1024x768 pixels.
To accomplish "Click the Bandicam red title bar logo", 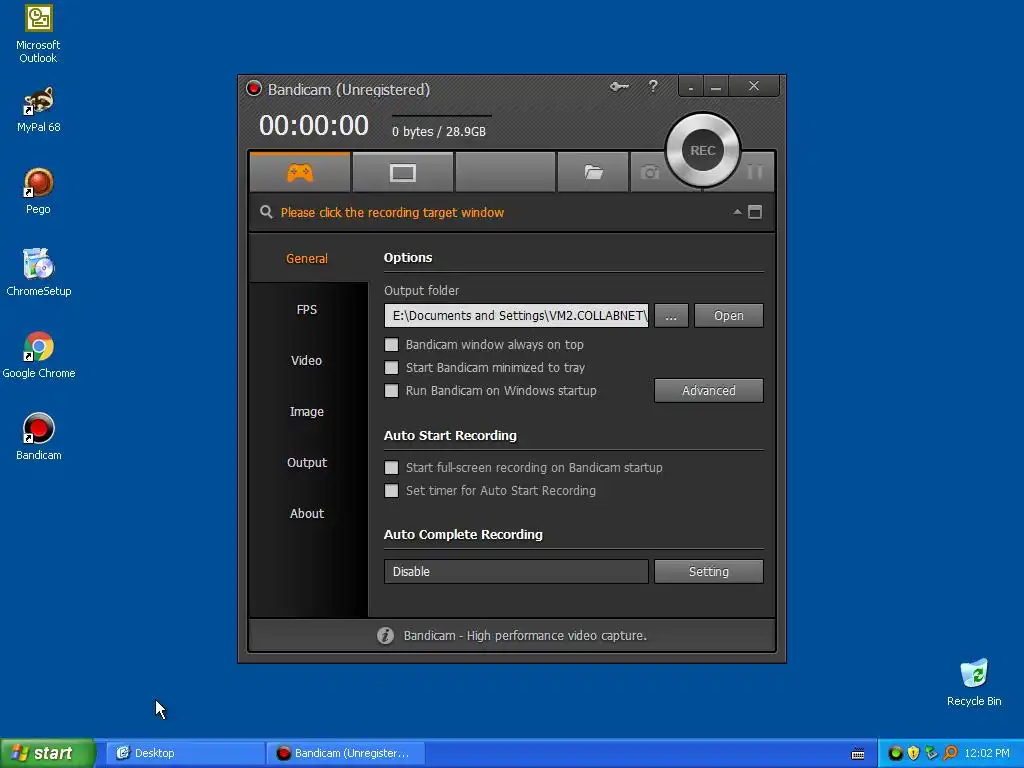I will tap(254, 89).
